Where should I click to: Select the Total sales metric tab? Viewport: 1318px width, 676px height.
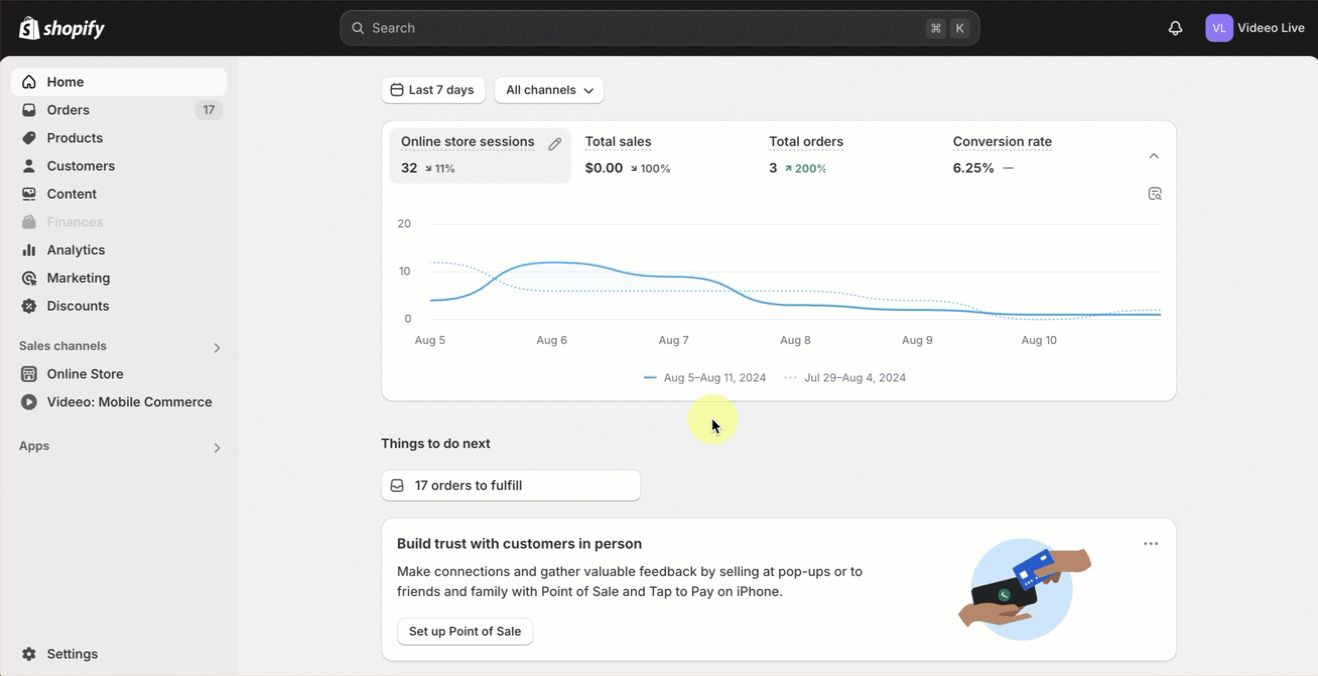[x=618, y=142]
